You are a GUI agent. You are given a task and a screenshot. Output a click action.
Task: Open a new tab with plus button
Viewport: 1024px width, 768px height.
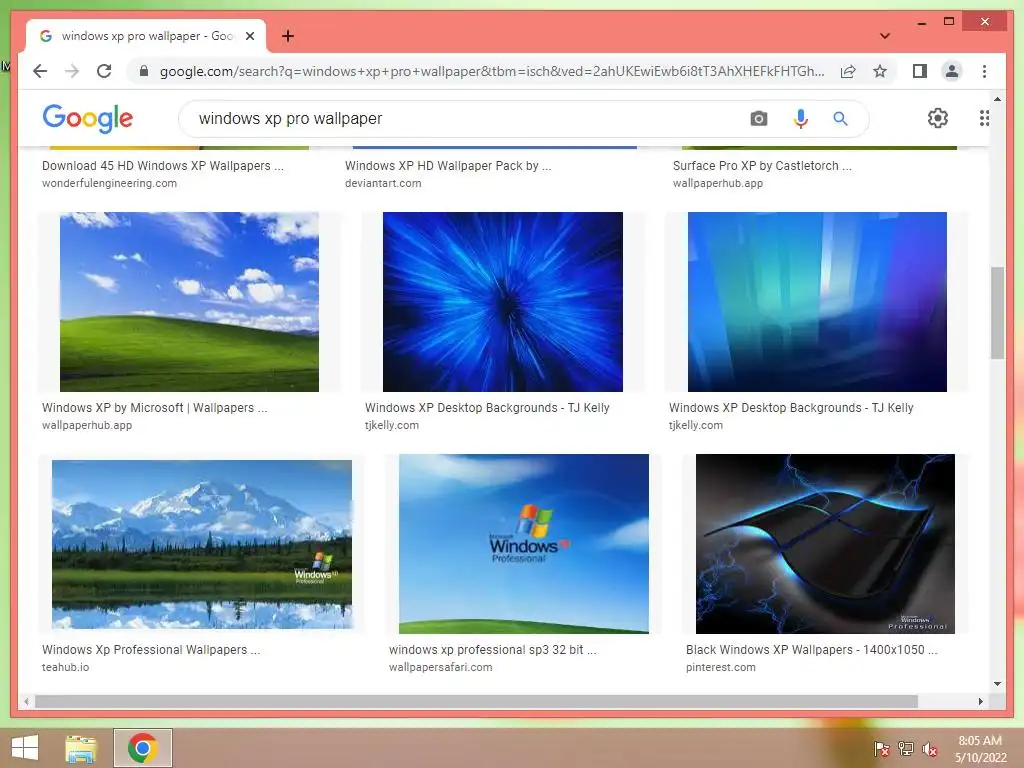[x=288, y=36]
